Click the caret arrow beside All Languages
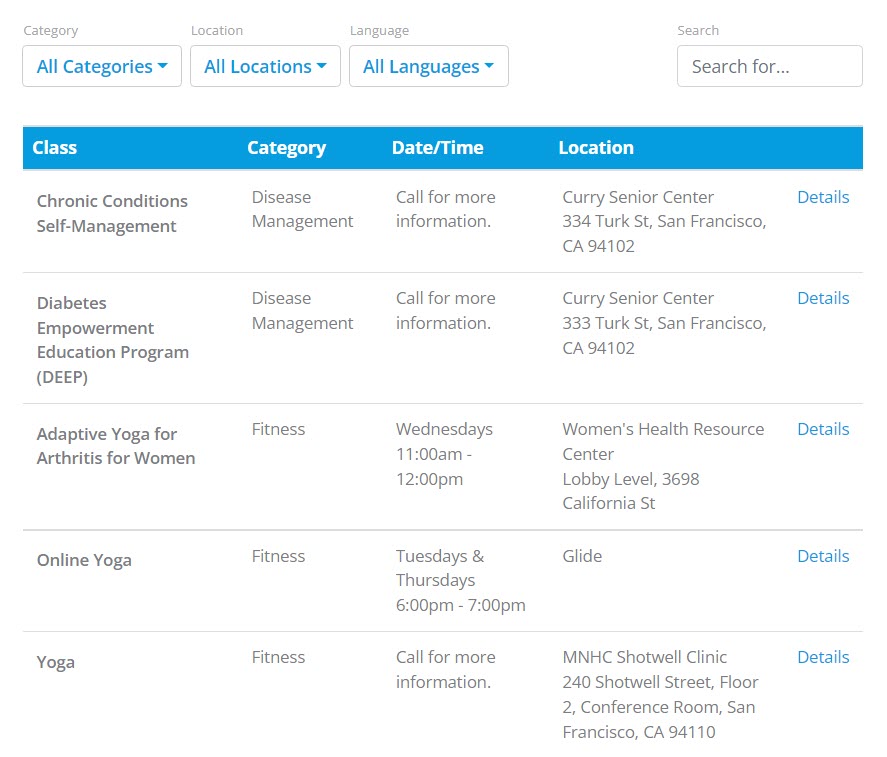Screen dimensions: 887x757 [x=489, y=66]
